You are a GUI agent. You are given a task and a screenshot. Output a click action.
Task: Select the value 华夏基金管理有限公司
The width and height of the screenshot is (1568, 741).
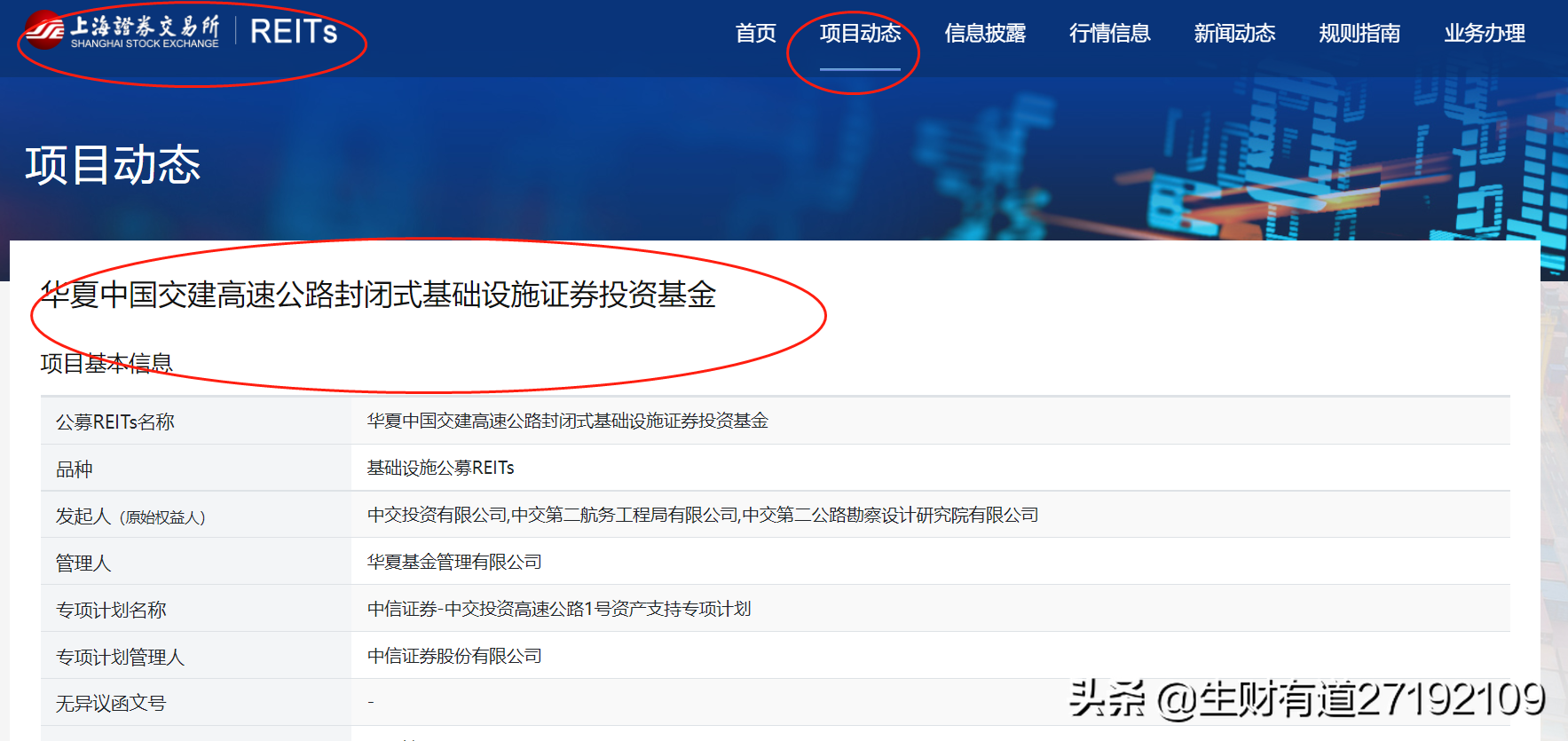[454, 562]
